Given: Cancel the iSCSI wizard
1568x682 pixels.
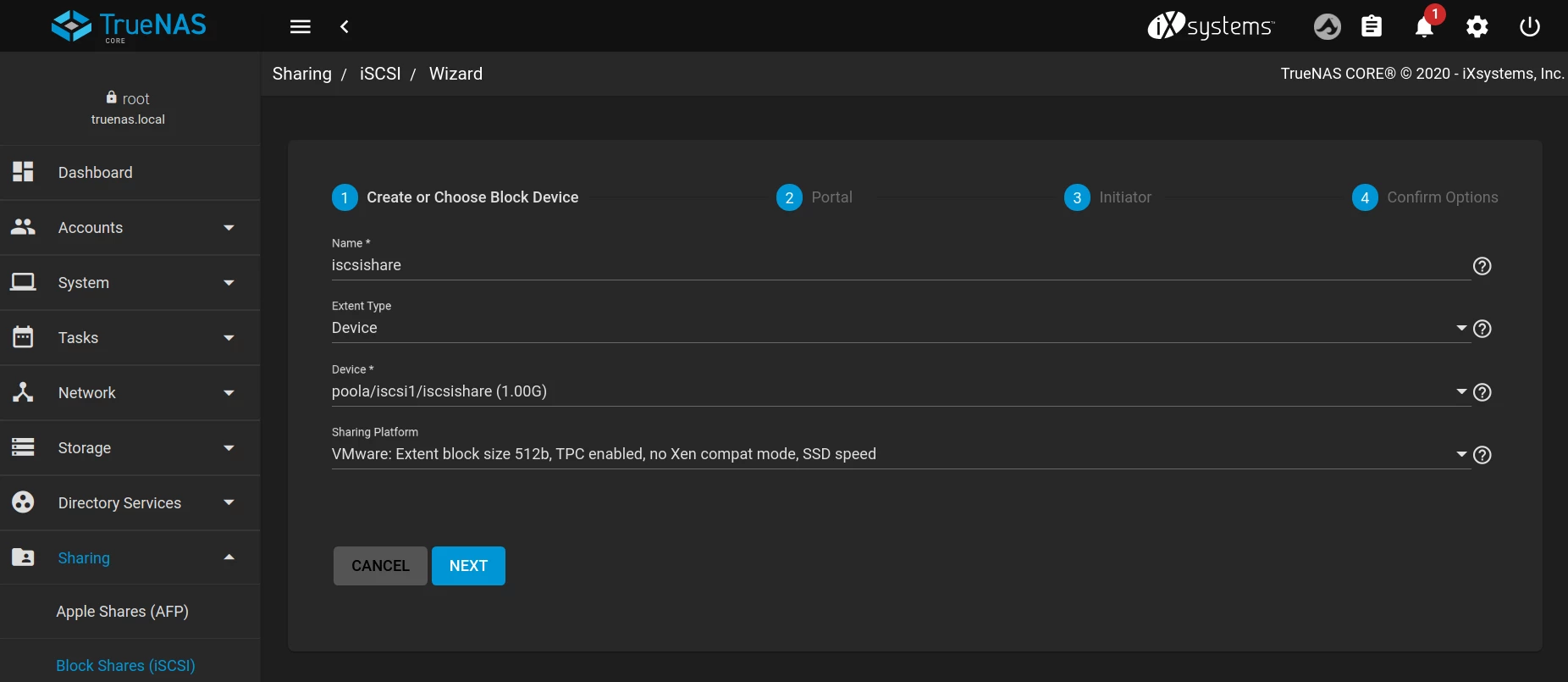Looking at the screenshot, I should pos(380,566).
